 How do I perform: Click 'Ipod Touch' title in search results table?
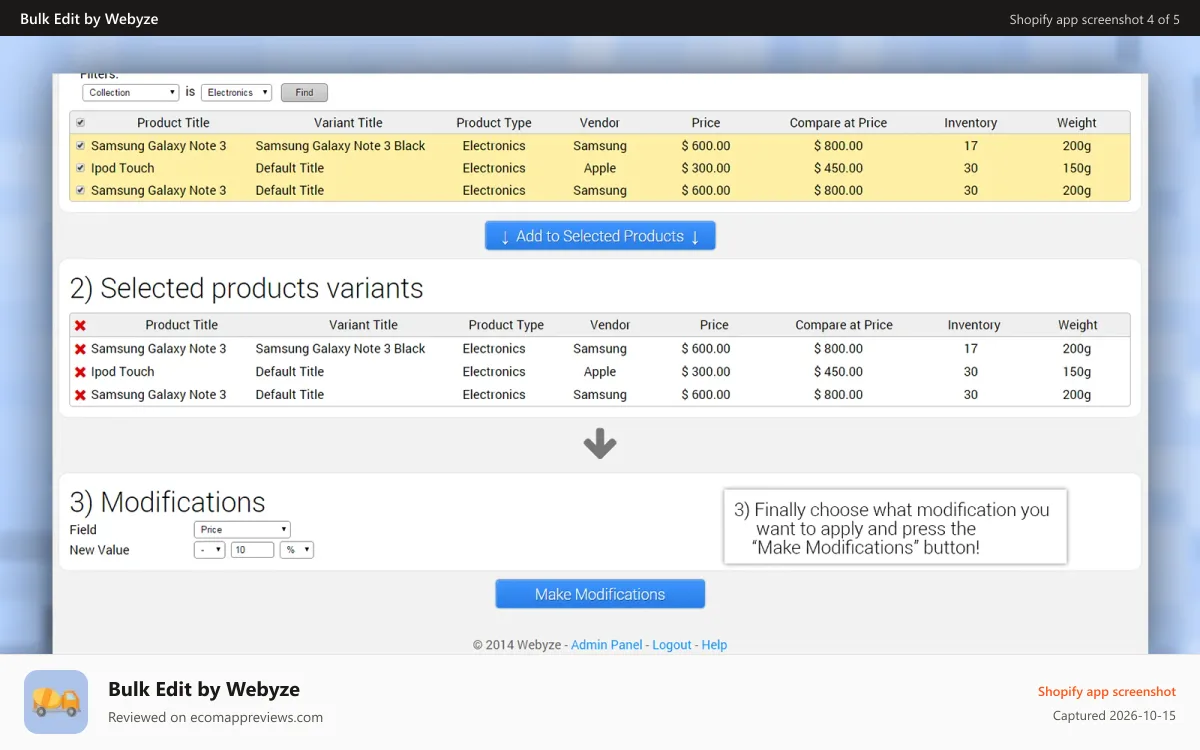coord(123,168)
